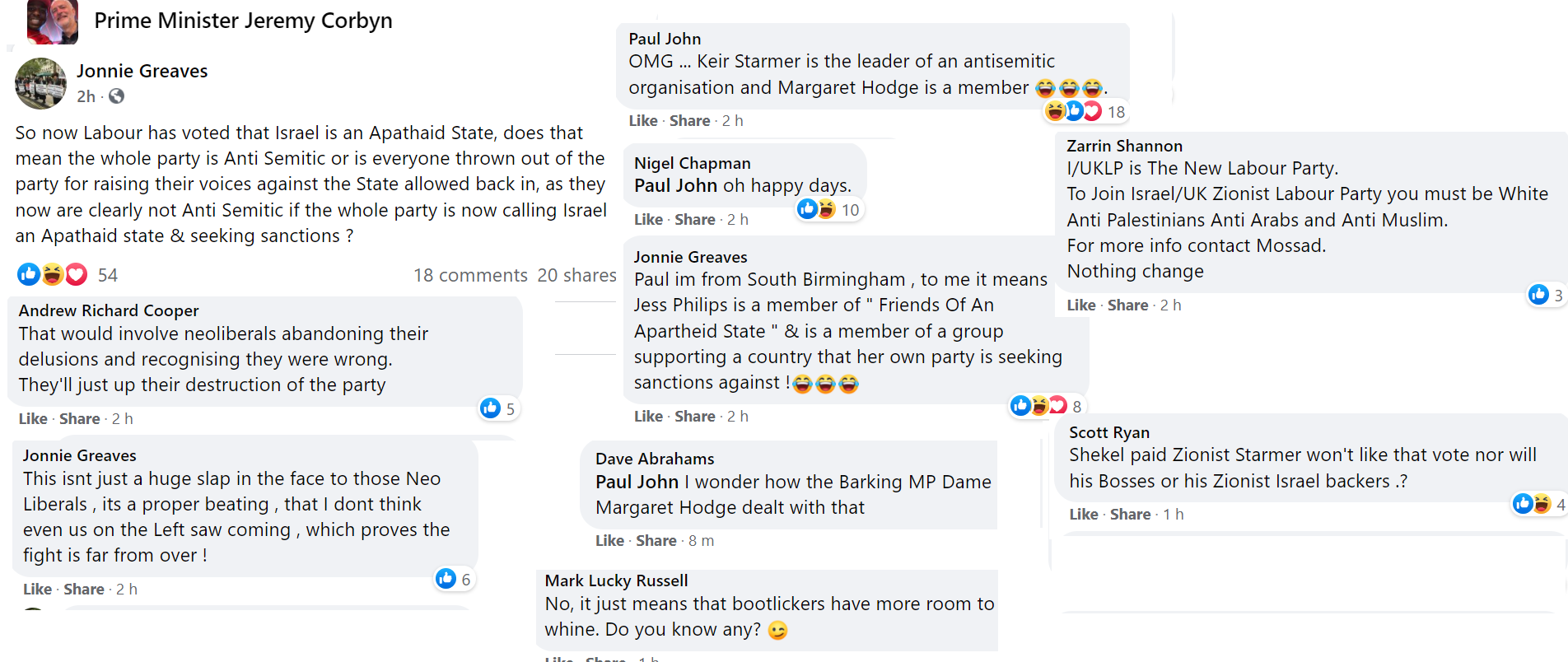Click the Paul John mention in Dave Abrahams' reply
The width and height of the screenshot is (1568, 662).
[637, 483]
